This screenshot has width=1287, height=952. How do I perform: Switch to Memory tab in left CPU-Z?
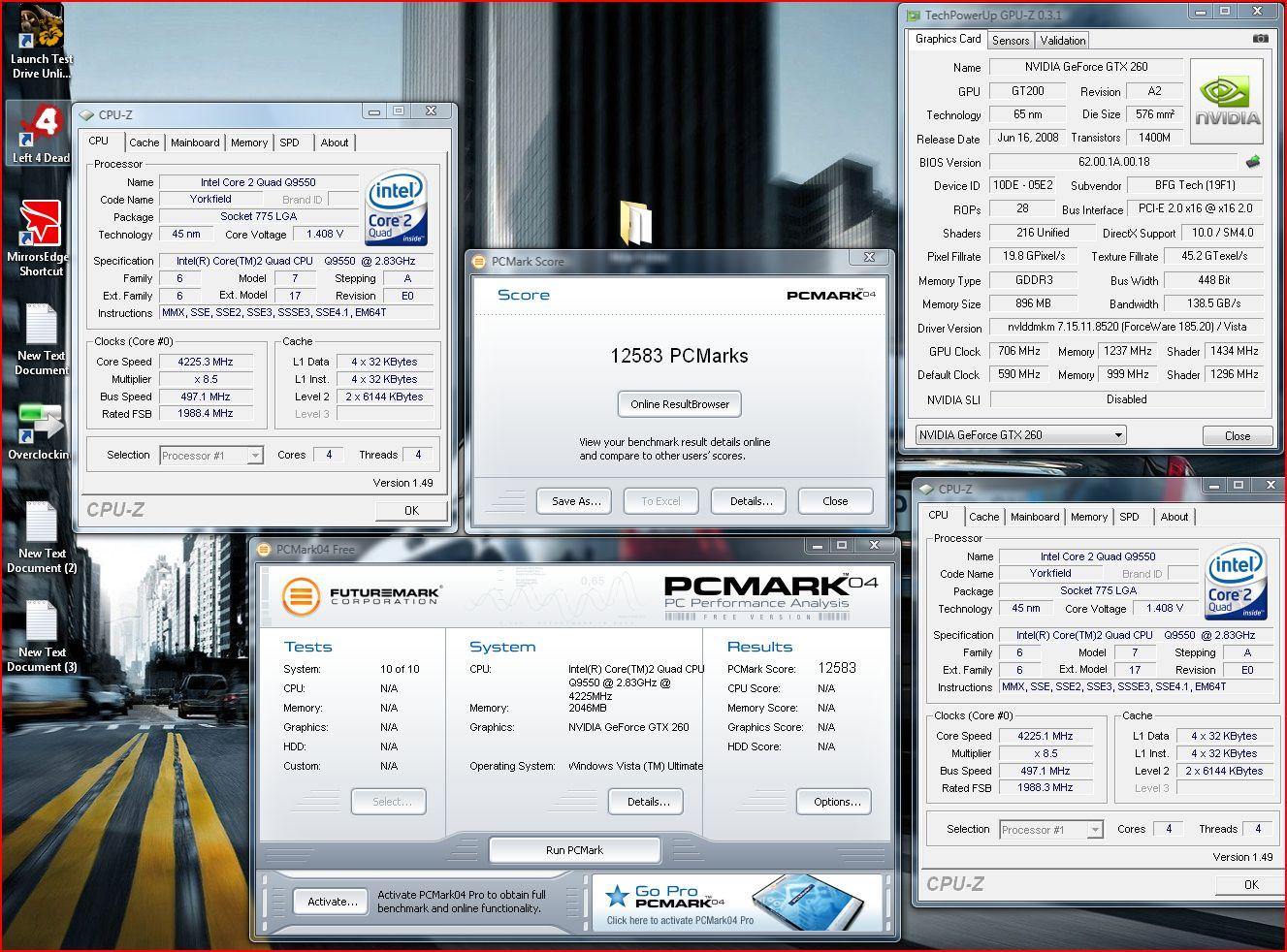pos(249,143)
